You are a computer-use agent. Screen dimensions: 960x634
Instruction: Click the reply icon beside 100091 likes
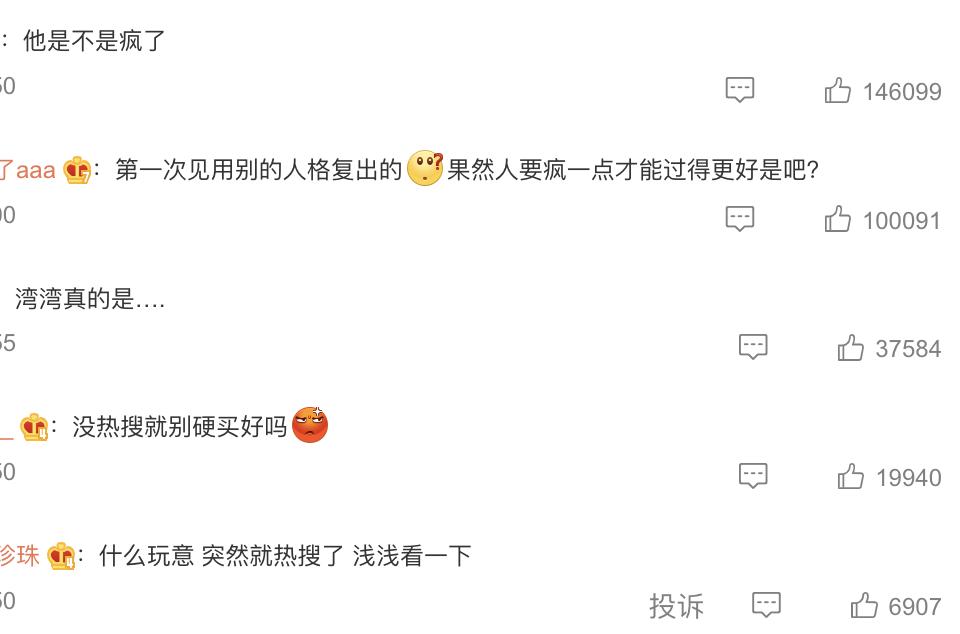click(x=737, y=219)
